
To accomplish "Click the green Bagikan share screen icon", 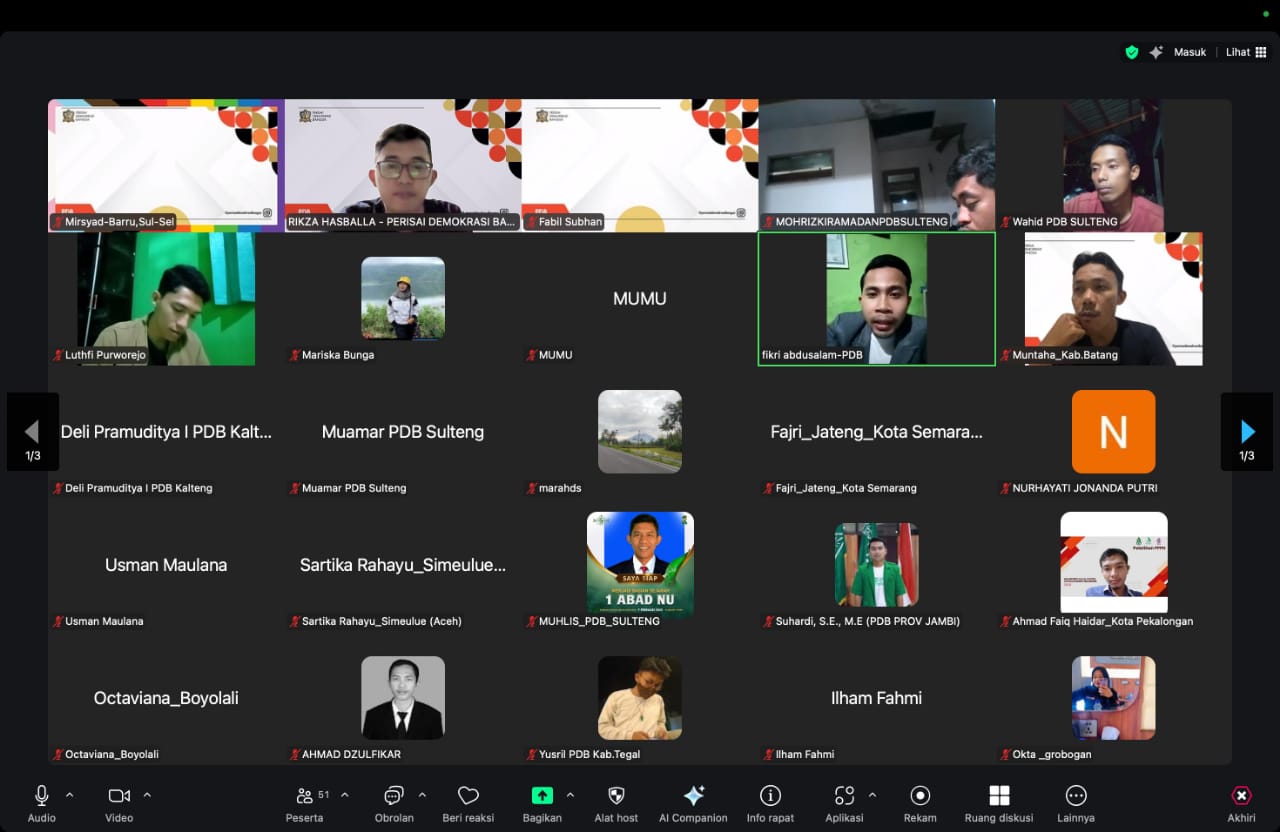I will 541,796.
